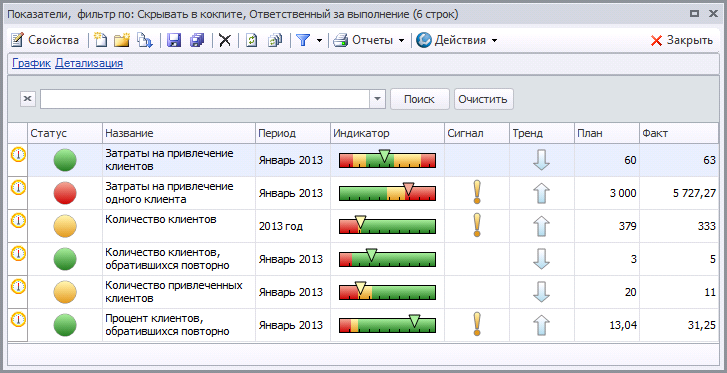This screenshot has width=727, height=373.
Task: Click the blue funnel filter icon
Action: [x=303, y=40]
